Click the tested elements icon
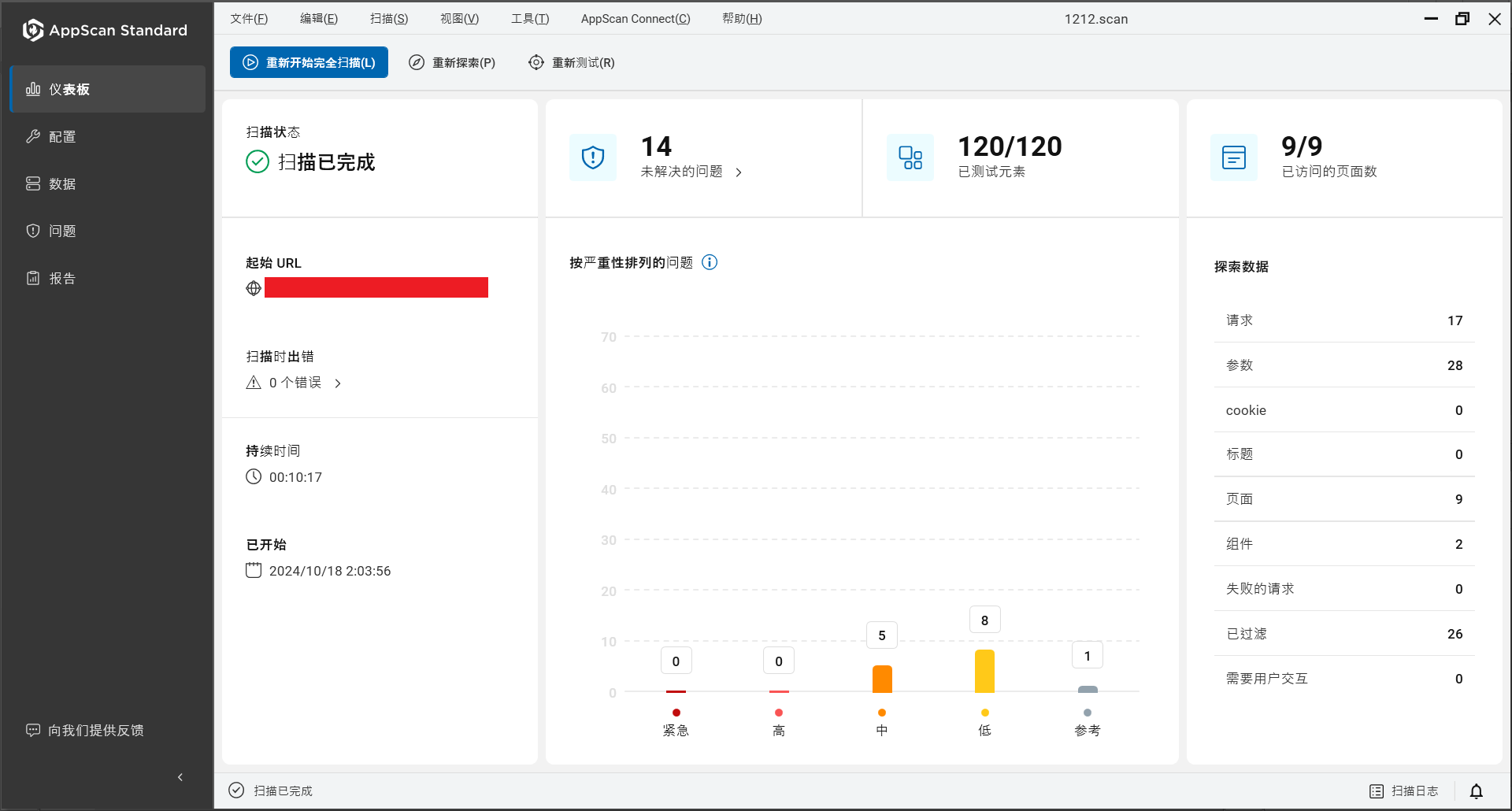Screen dimensions: 1512x811 [x=910, y=157]
